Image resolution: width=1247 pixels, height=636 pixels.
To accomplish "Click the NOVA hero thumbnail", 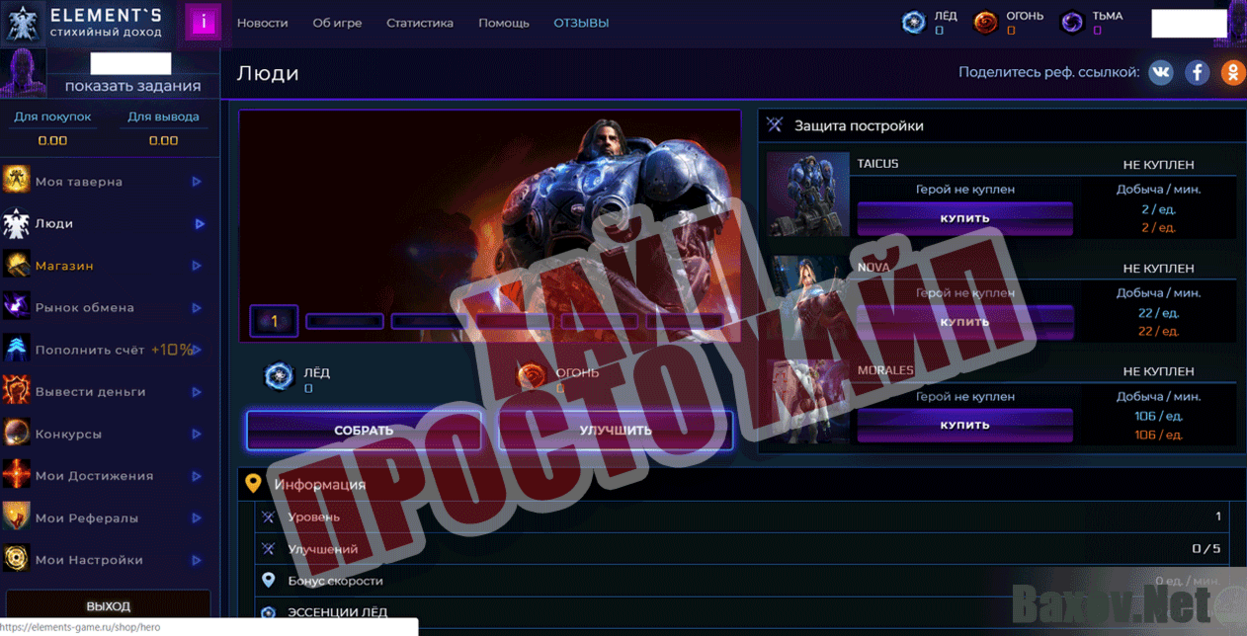I will 808,298.
